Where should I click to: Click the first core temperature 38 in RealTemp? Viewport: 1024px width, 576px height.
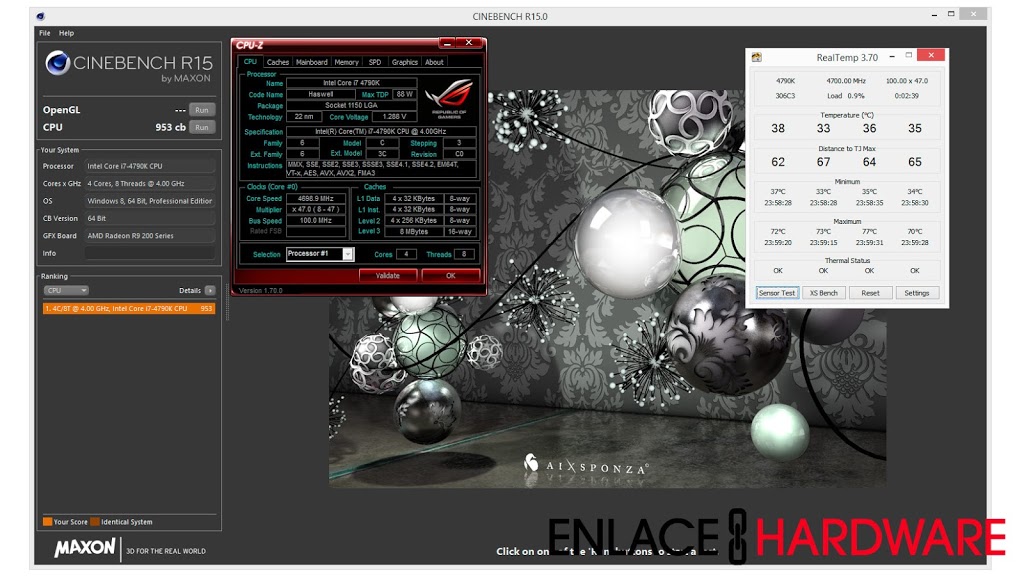pyautogui.click(x=778, y=129)
